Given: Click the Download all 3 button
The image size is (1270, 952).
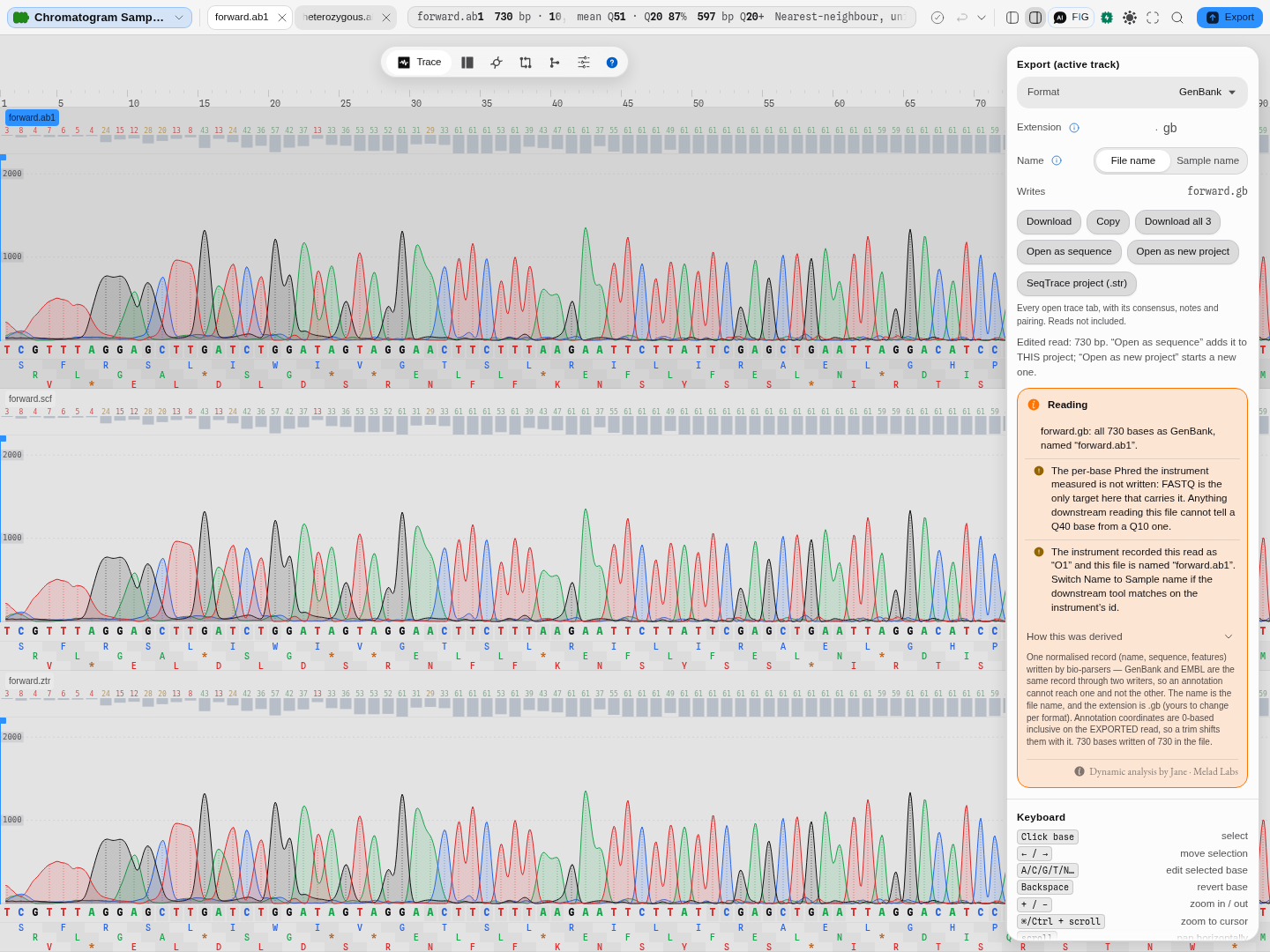Looking at the screenshot, I should tap(1178, 222).
